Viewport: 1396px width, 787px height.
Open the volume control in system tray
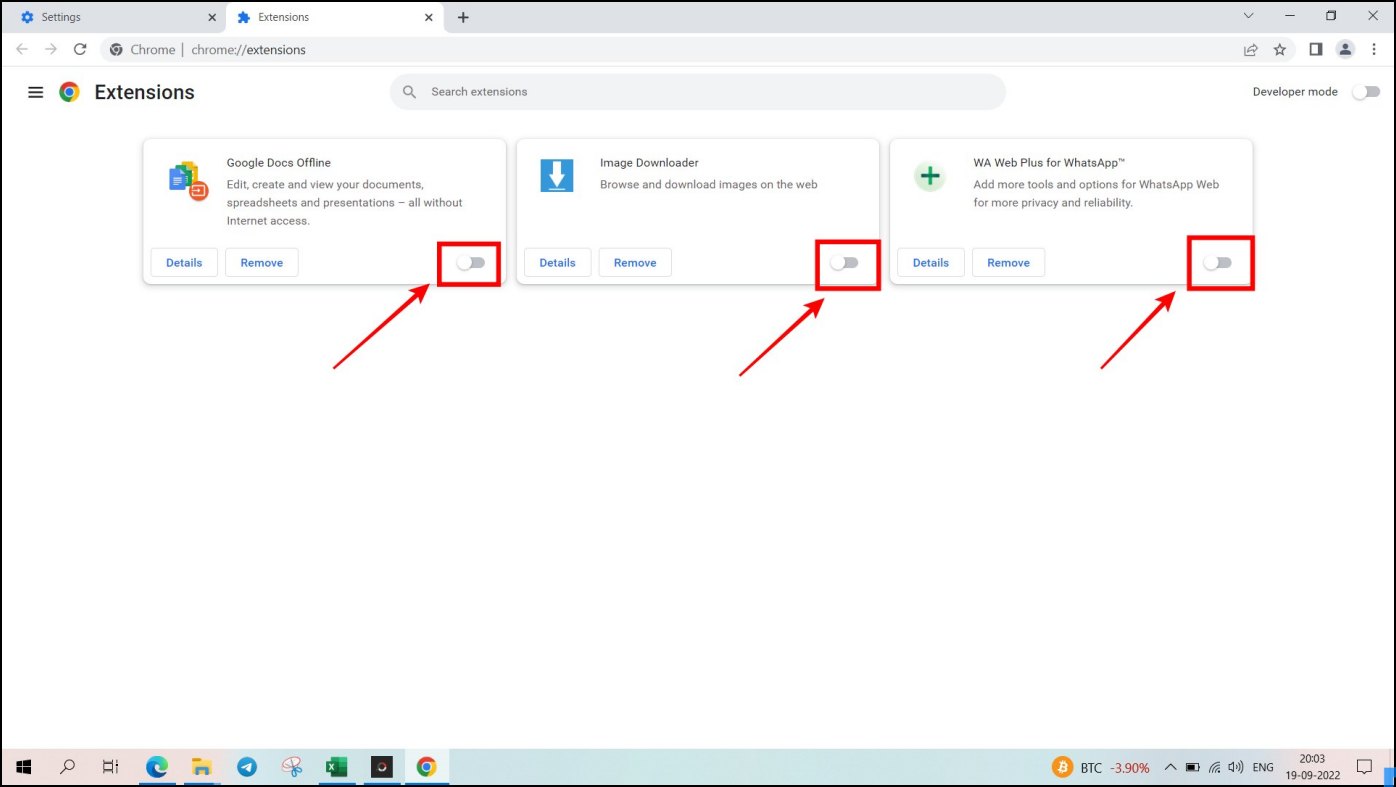(1236, 767)
